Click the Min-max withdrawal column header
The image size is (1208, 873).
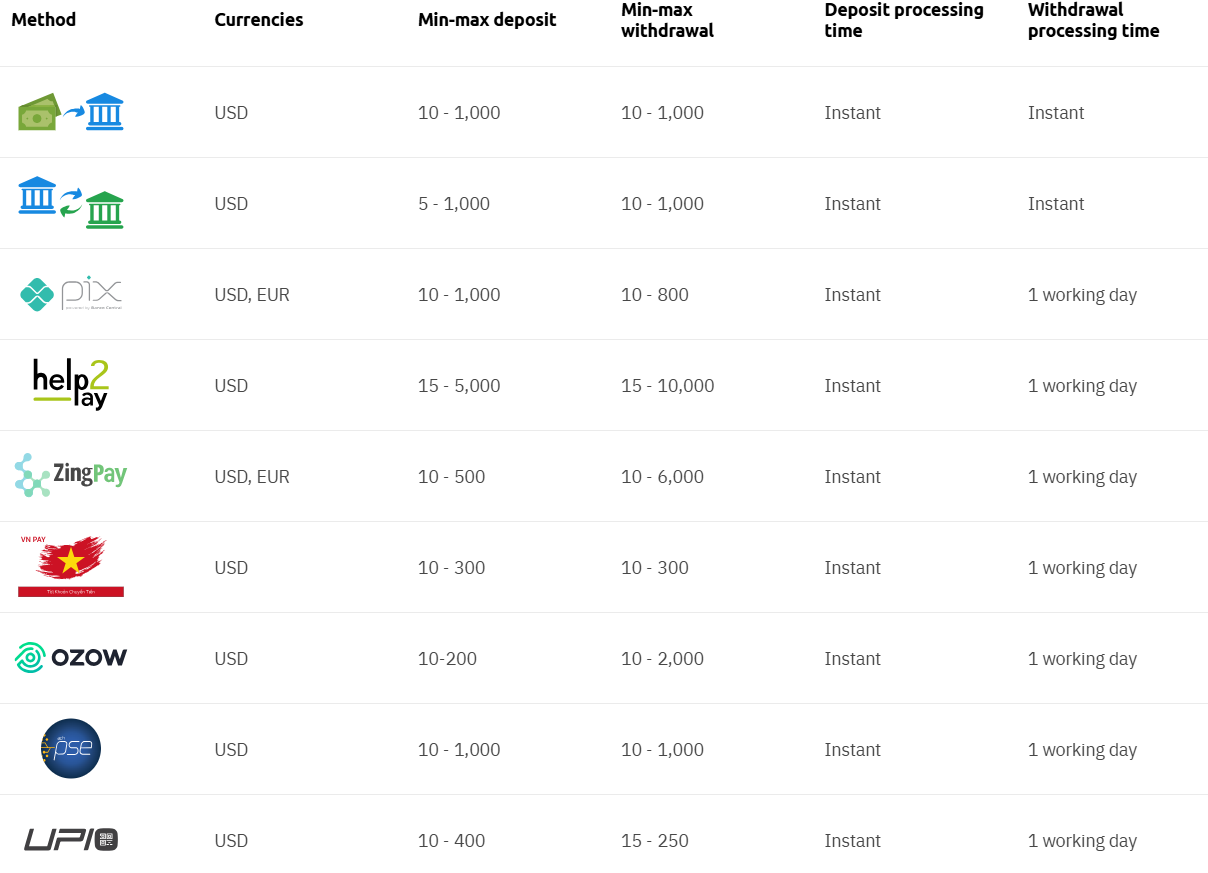(667, 20)
